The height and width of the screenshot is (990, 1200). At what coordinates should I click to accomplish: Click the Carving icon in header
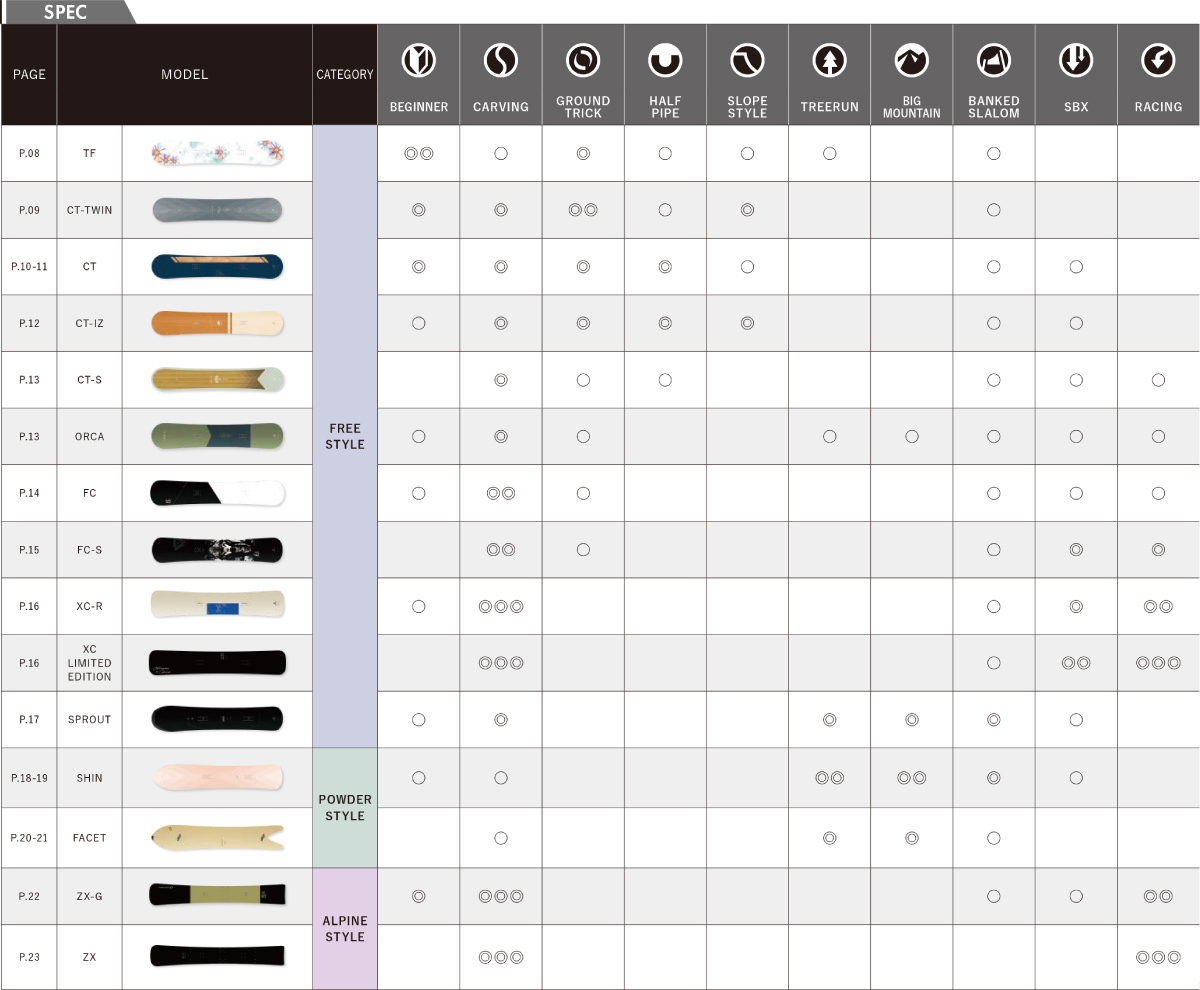pyautogui.click(x=500, y=62)
